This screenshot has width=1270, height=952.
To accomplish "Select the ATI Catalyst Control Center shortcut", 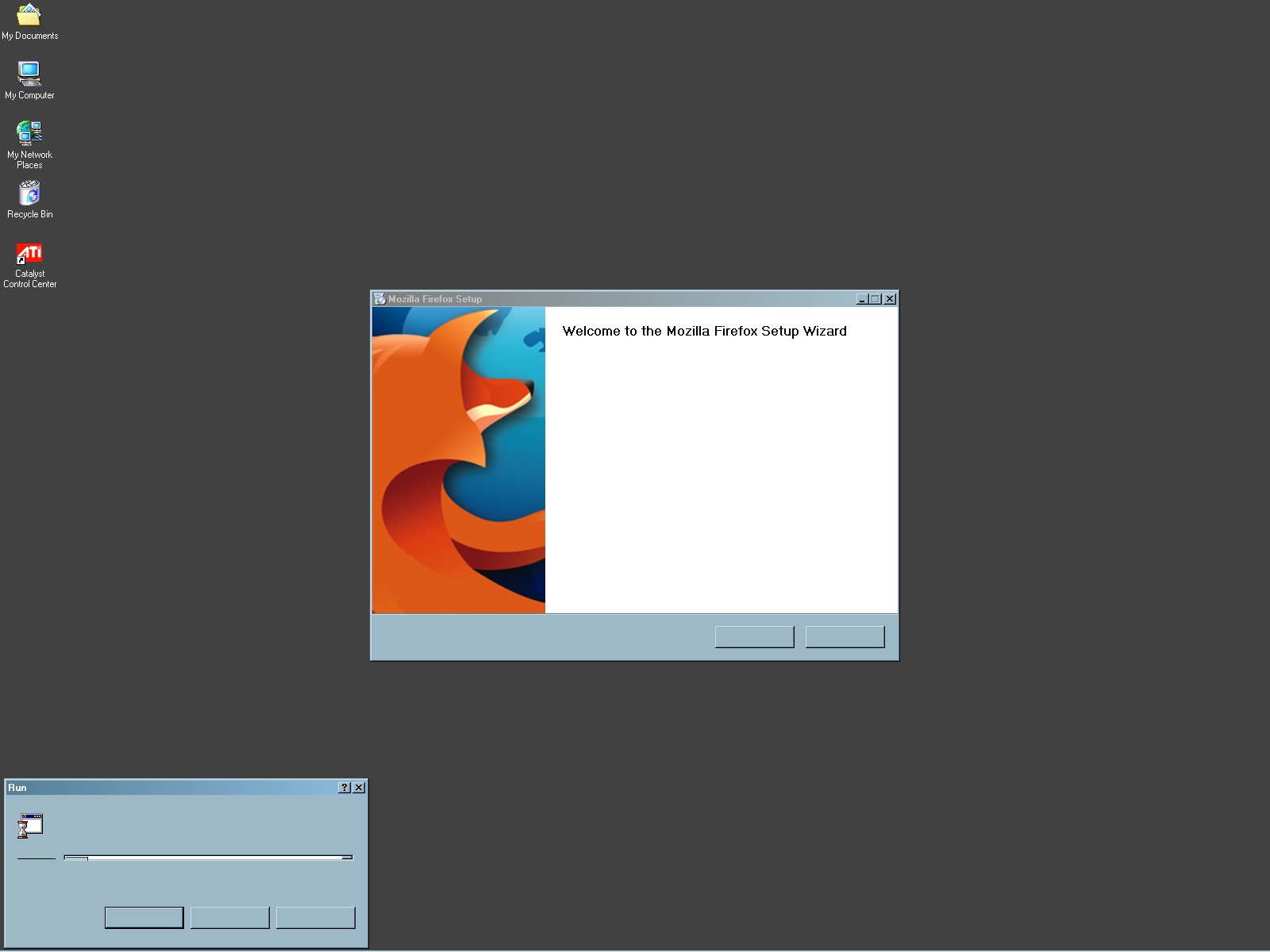I will tap(29, 265).
